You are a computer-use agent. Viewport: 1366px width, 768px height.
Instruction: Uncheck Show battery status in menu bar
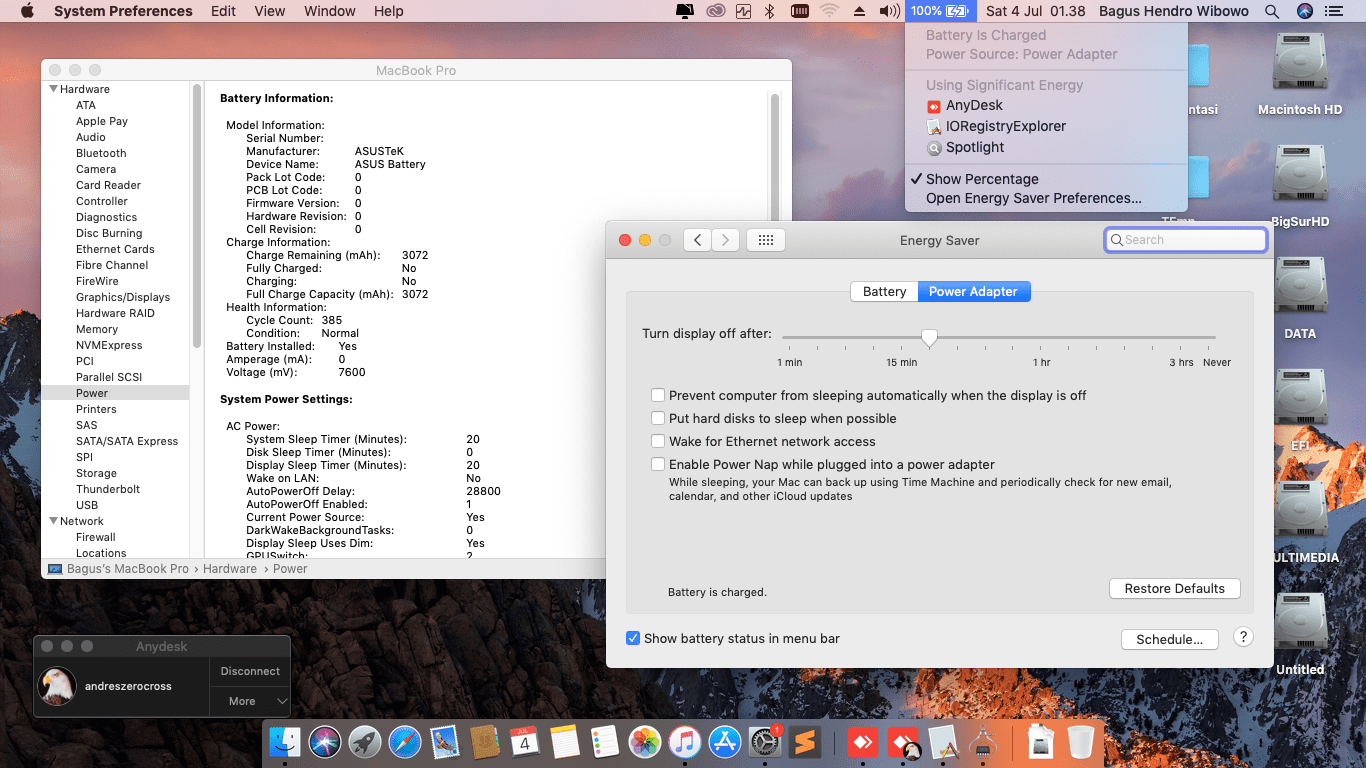point(633,638)
